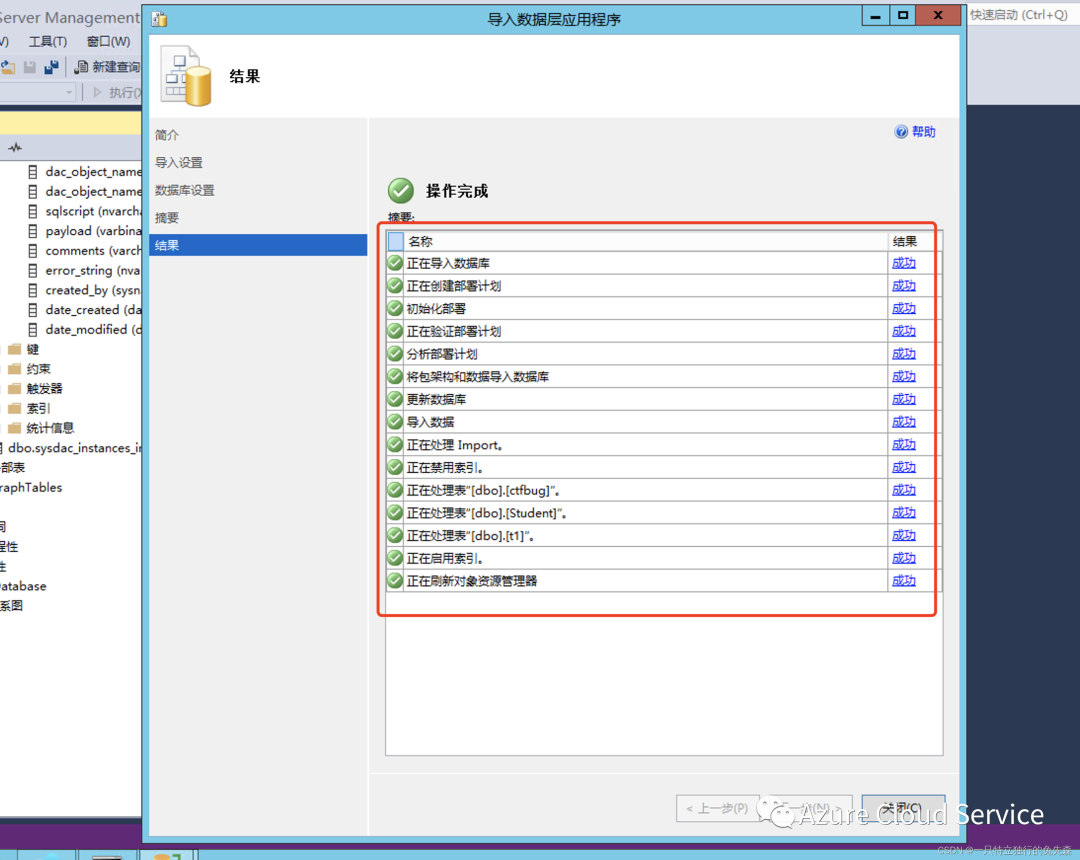The width and height of the screenshot is (1080, 860).
Task: Minimize the import wizard dialog
Action: click(x=875, y=15)
